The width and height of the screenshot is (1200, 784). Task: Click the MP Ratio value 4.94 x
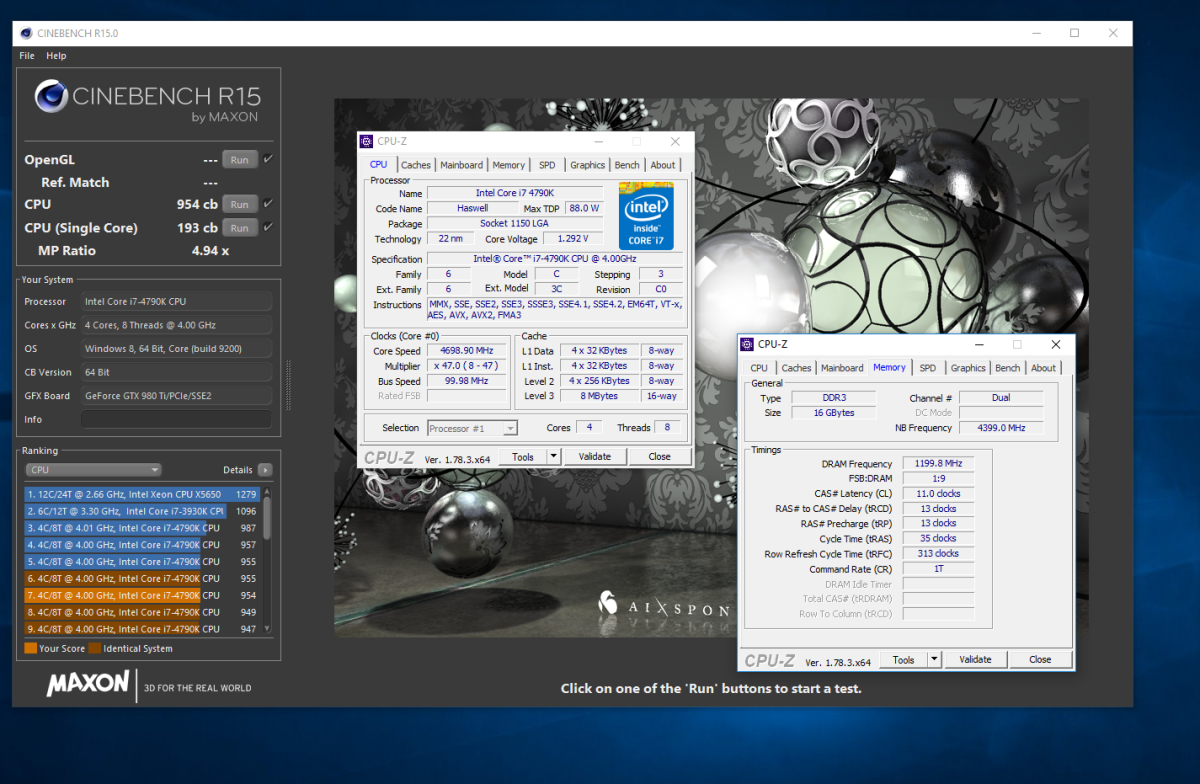(210, 250)
